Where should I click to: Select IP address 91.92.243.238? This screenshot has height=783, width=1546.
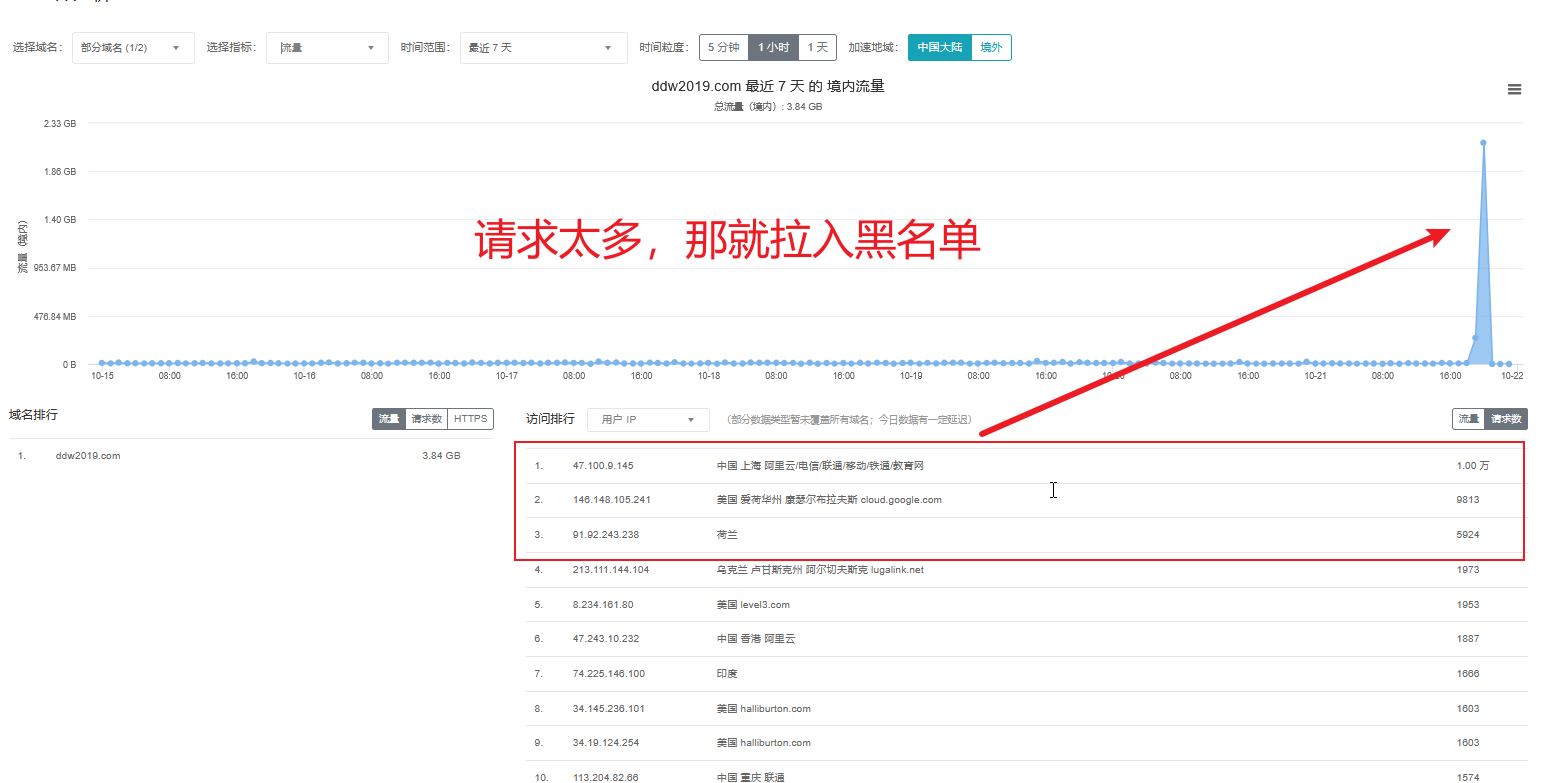coord(606,535)
